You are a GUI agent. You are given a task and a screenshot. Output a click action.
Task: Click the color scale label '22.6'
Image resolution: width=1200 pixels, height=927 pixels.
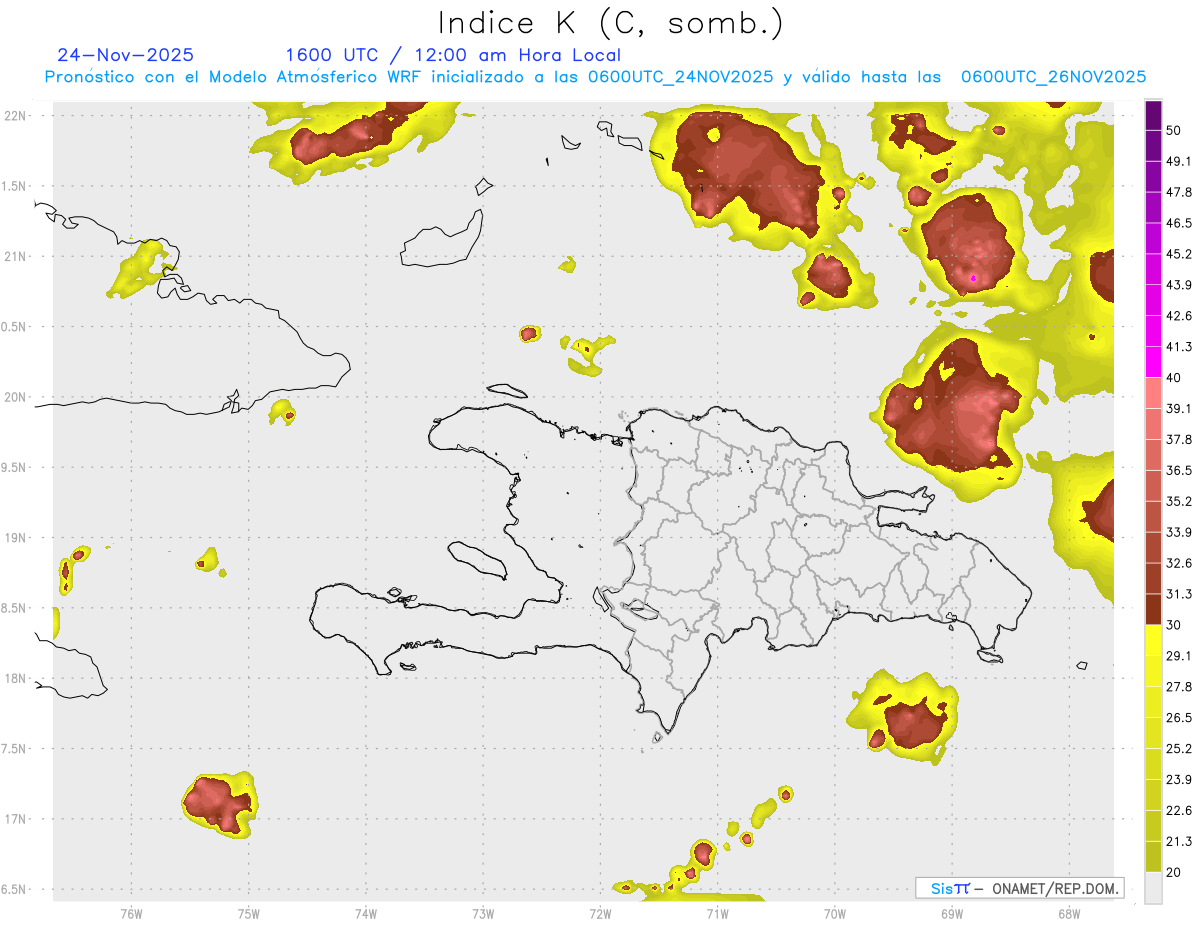click(1179, 811)
